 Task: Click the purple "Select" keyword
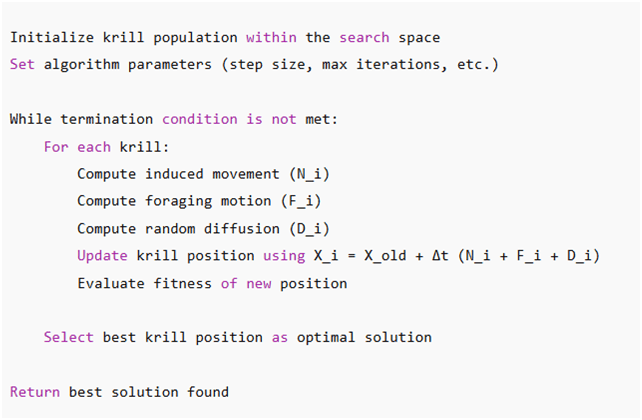[68, 337]
